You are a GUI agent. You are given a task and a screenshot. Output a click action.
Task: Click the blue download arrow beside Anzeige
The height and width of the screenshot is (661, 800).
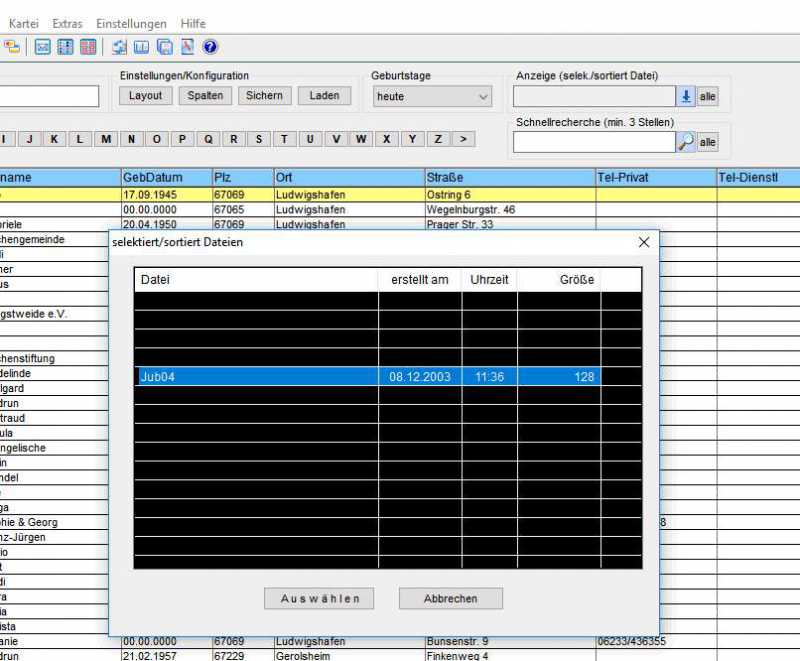click(x=686, y=97)
